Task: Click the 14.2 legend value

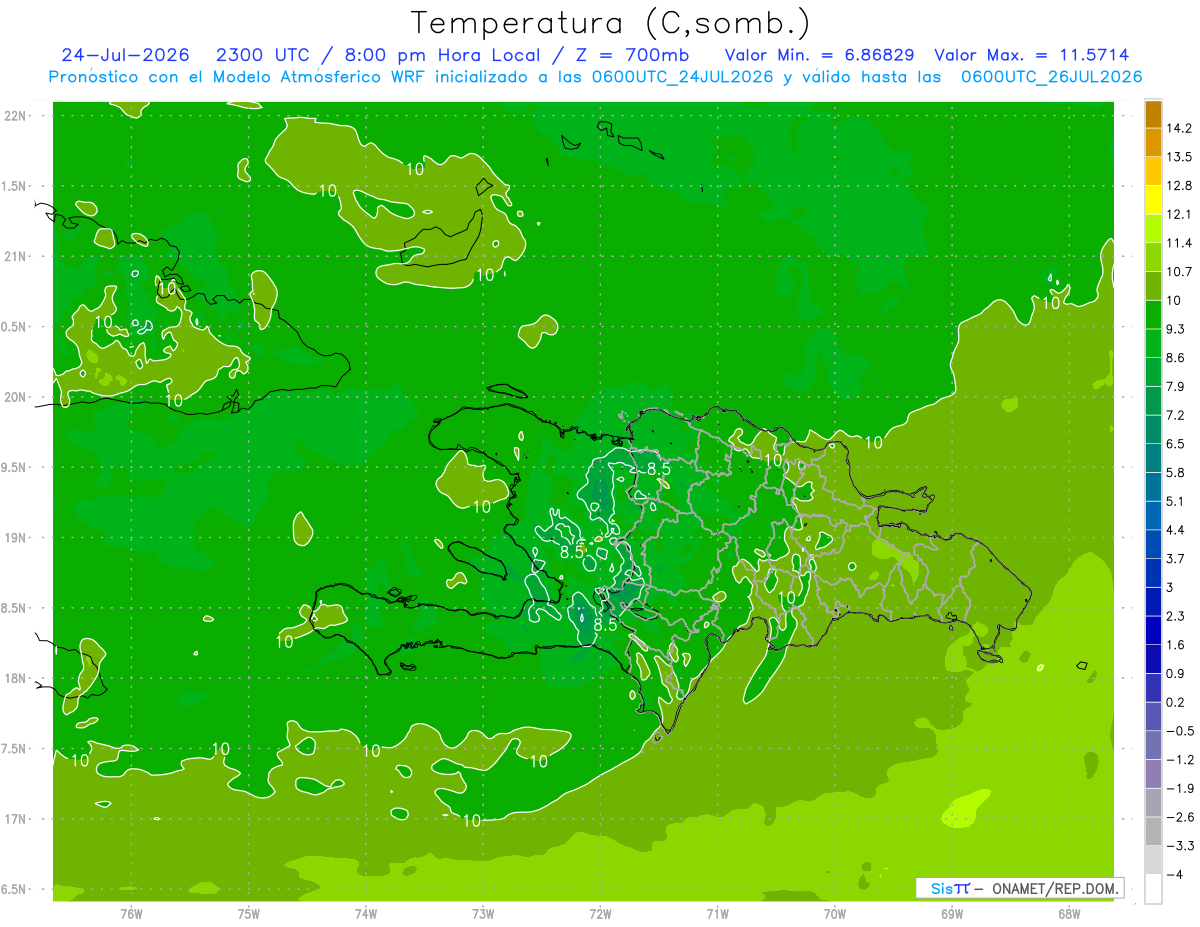Action: click(1179, 128)
